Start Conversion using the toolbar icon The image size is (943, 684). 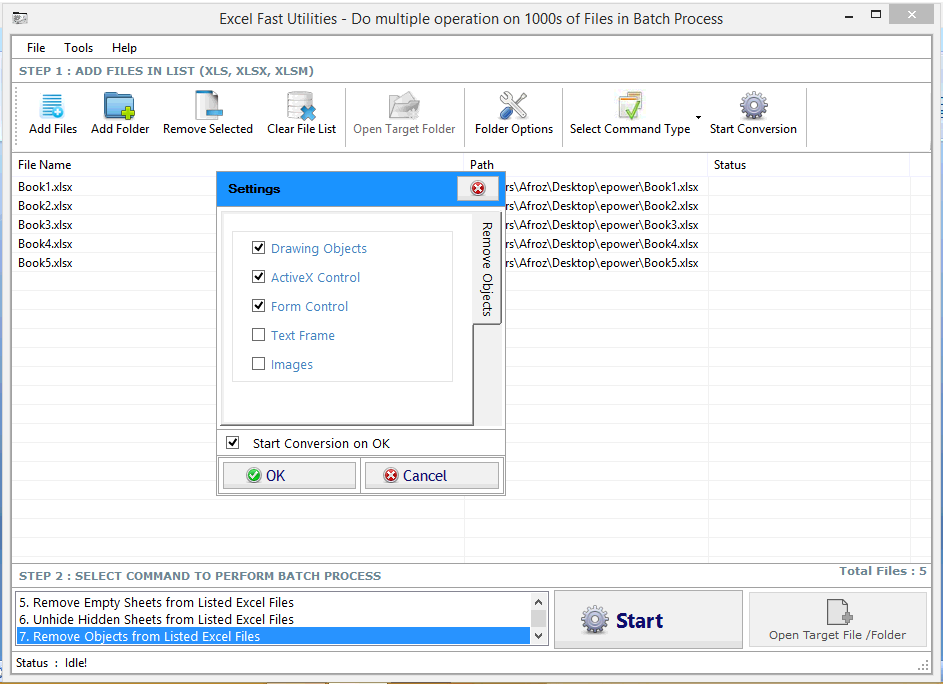[x=753, y=112]
